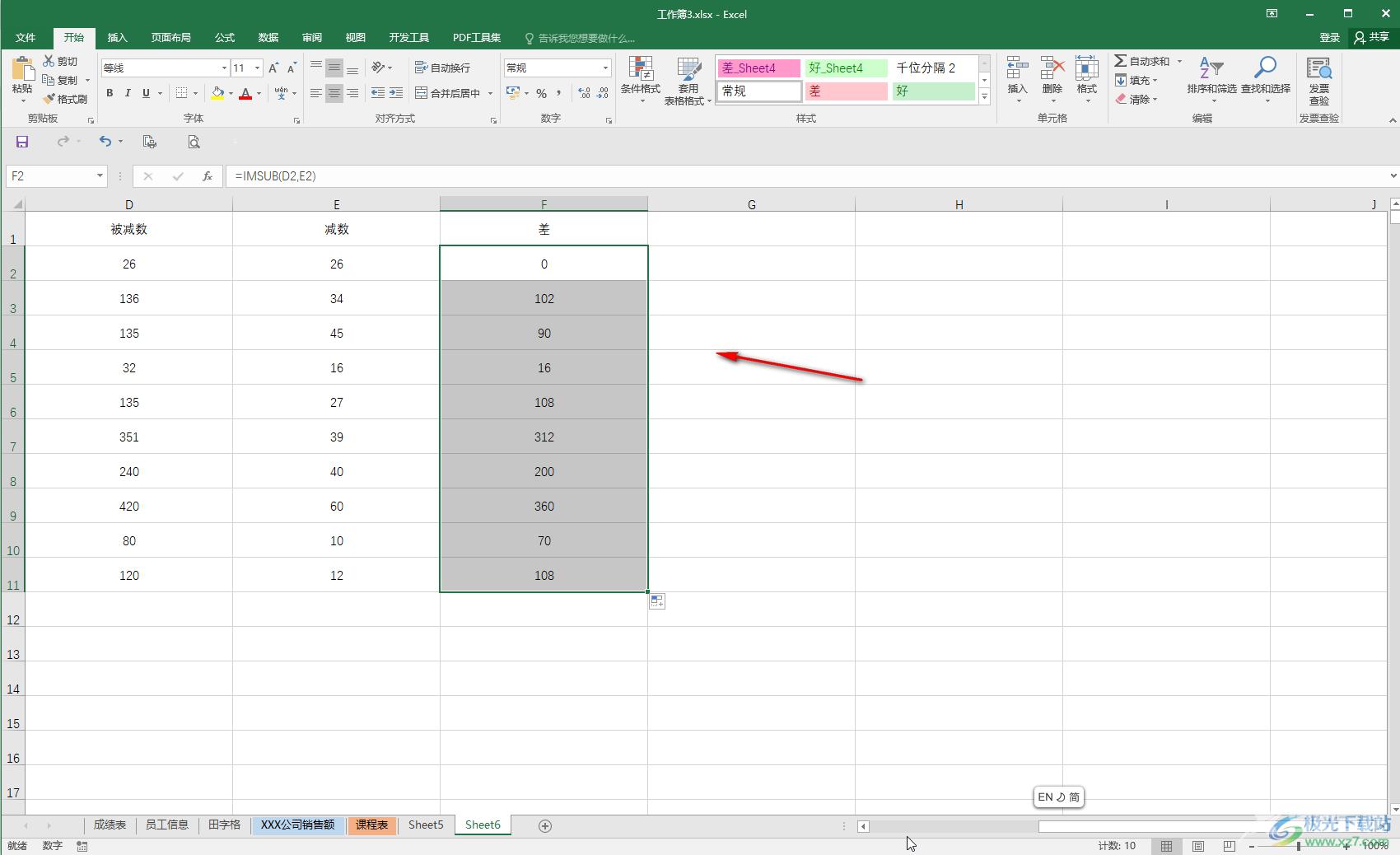Click the Auto Fill Options icon below F11
Viewport: 1400px width, 855px height.
657,601
